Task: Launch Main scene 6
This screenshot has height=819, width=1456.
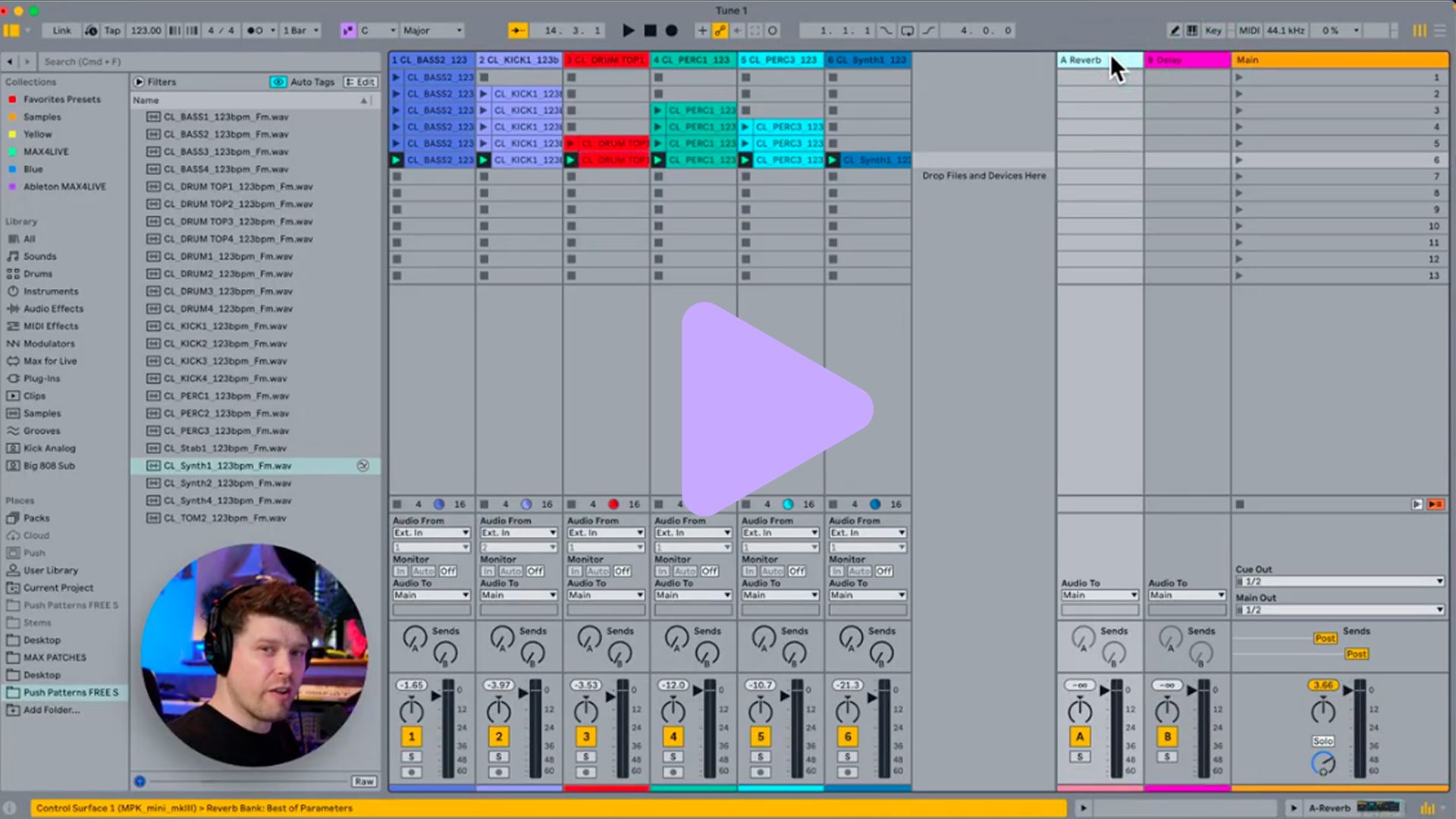Action: coord(1238,160)
